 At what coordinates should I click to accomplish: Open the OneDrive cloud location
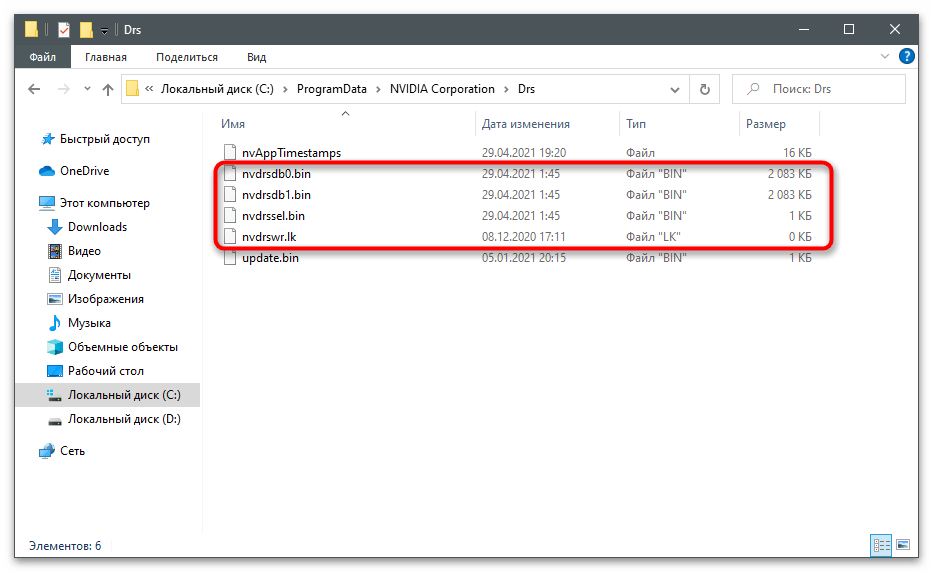pos(84,171)
